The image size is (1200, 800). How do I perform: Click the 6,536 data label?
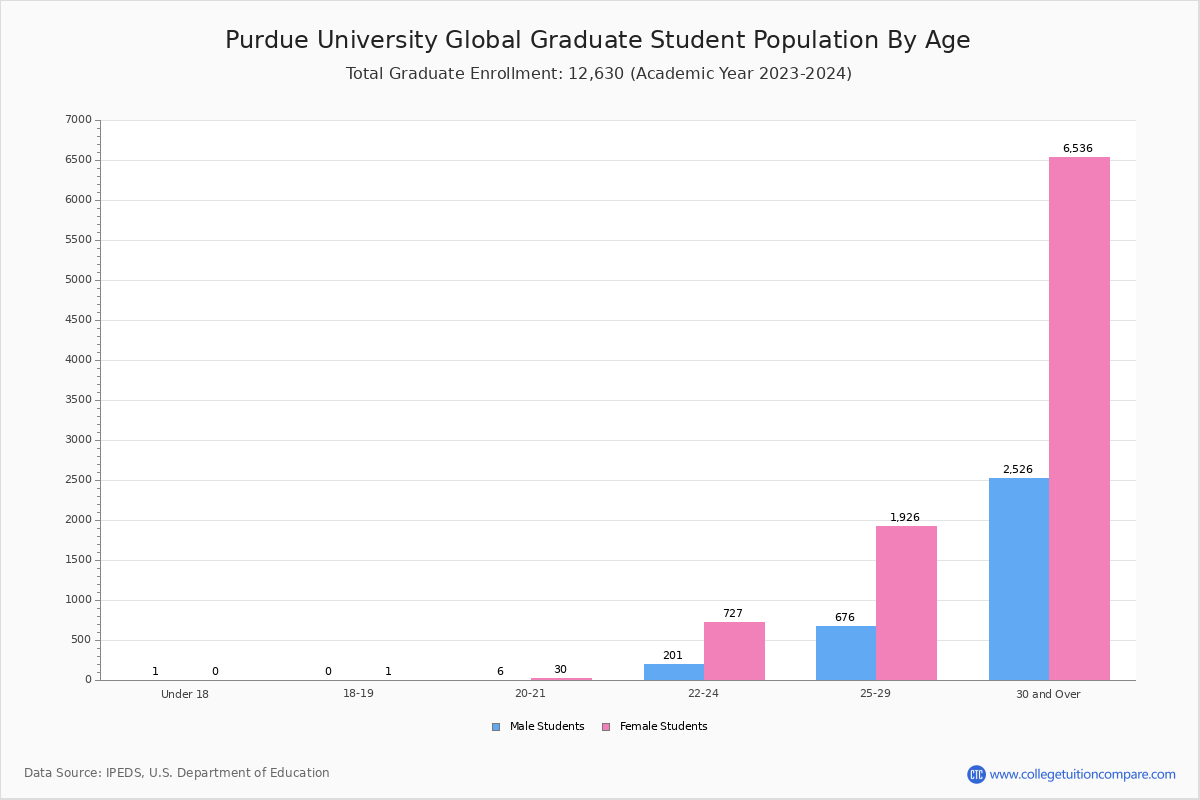(1077, 149)
